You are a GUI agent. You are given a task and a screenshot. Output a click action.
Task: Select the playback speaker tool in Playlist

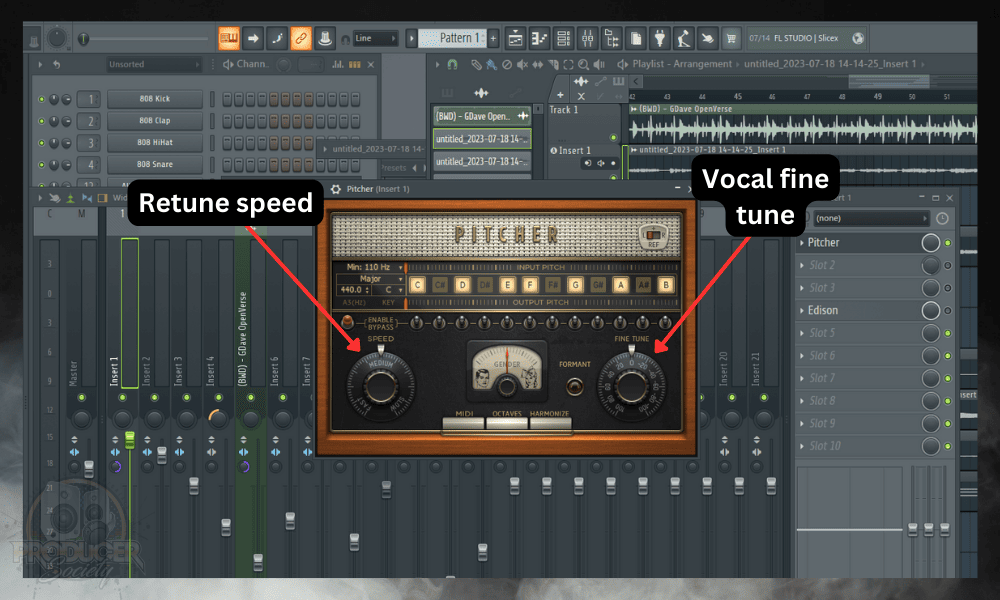(x=599, y=64)
